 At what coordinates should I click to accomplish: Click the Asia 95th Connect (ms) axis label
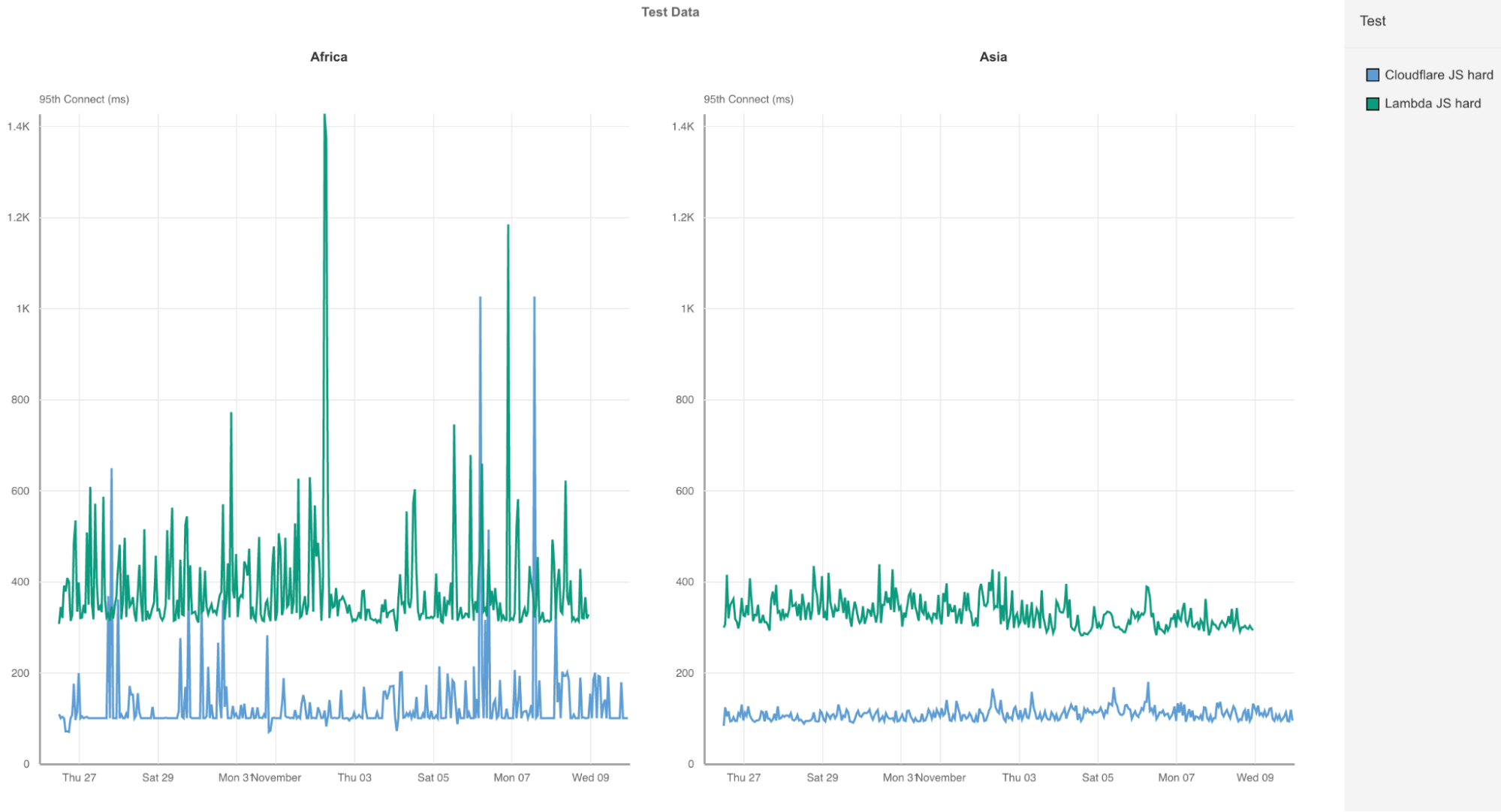pos(749,99)
